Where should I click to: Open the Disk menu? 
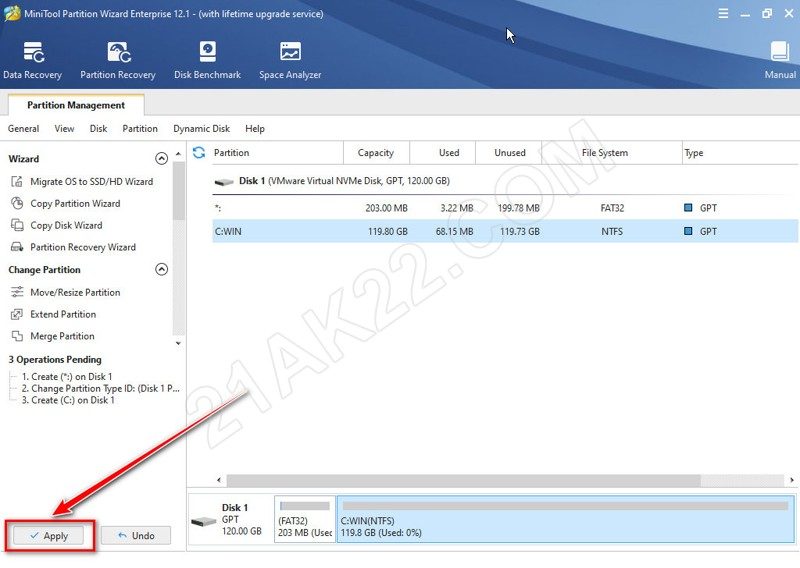98,129
